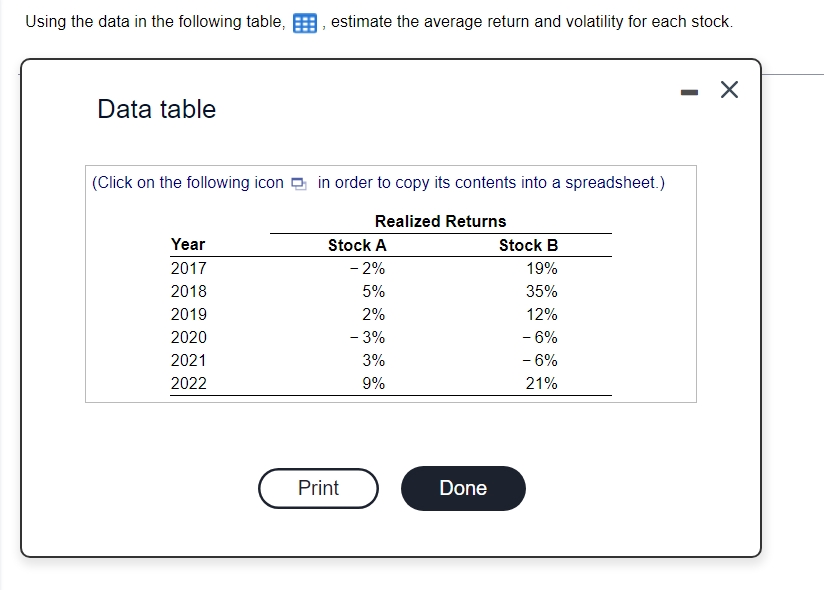The width and height of the screenshot is (824, 590).
Task: Click the copy-to-spreadsheet icon in the instructions
Action: click(296, 183)
